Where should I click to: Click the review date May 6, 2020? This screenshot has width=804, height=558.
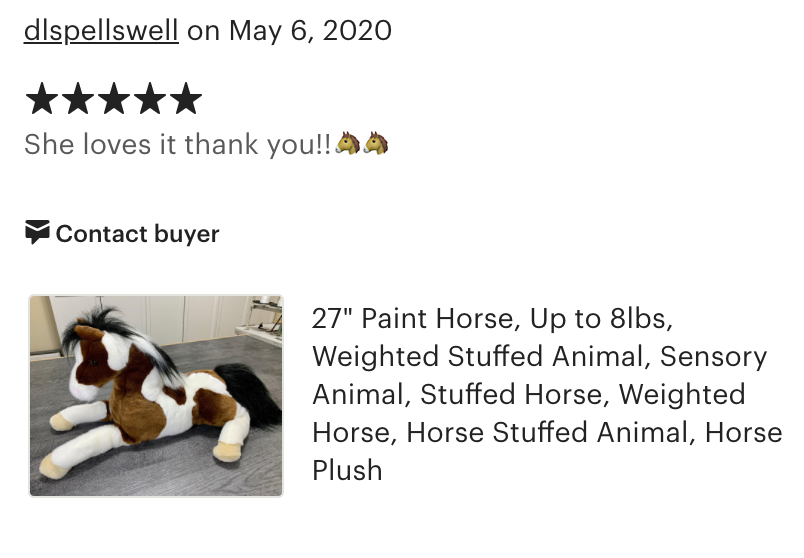[x=310, y=31]
